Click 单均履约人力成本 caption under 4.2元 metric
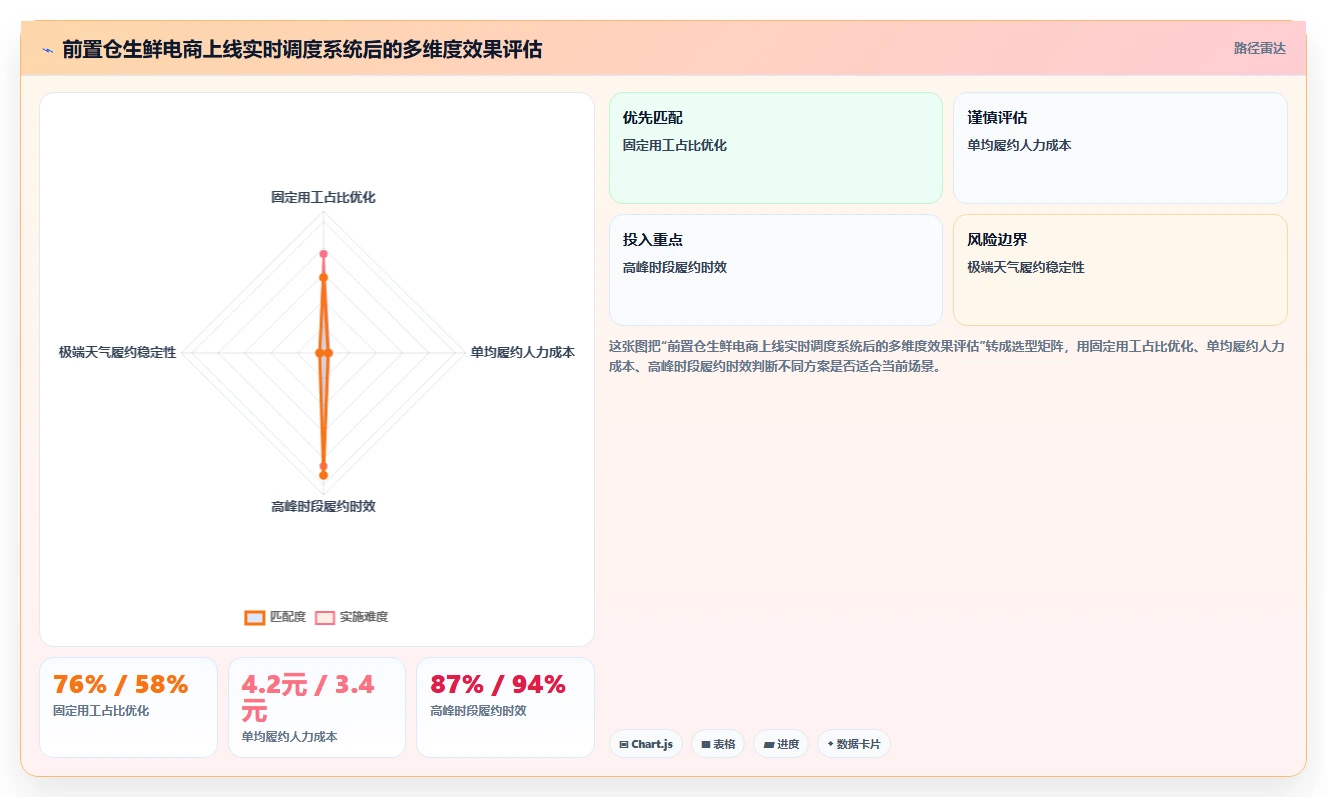 (289, 737)
